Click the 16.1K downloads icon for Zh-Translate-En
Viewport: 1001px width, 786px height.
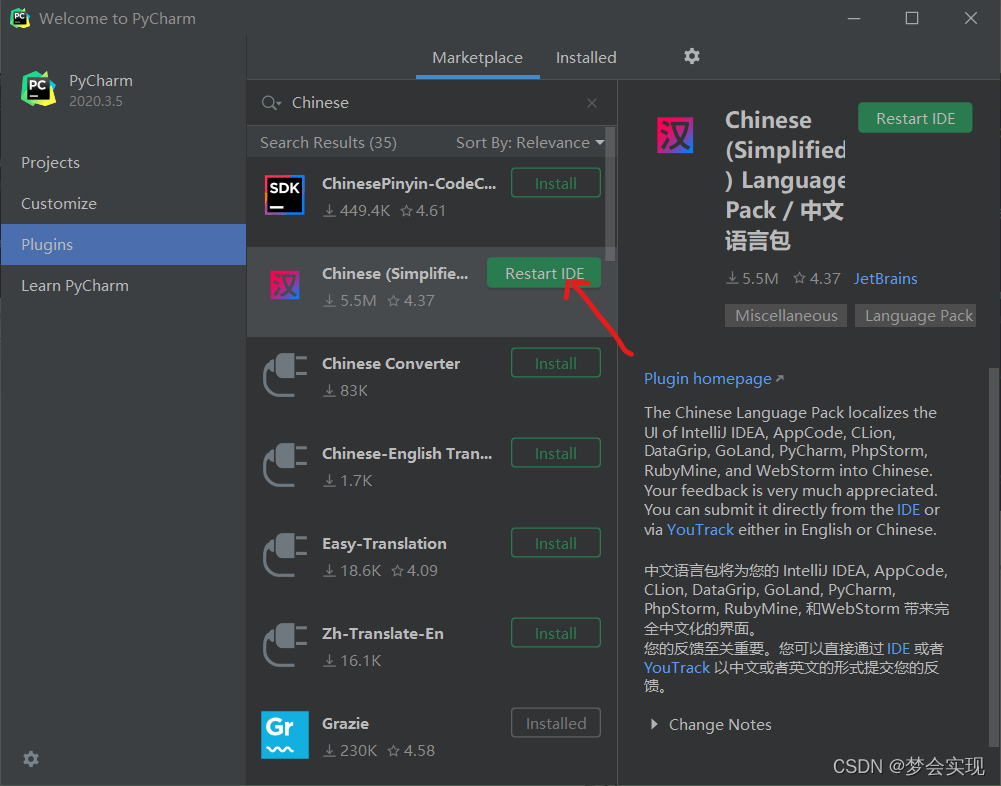tap(329, 661)
